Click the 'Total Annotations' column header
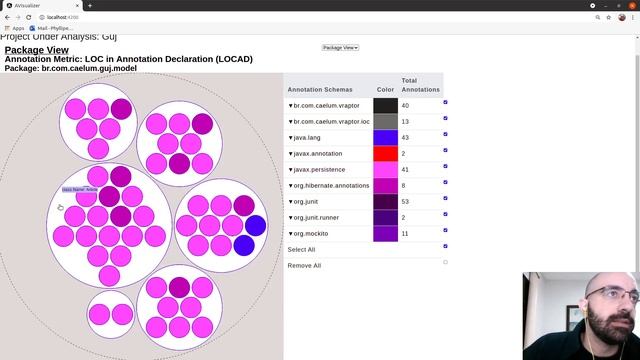The image size is (640, 360). pos(420,85)
